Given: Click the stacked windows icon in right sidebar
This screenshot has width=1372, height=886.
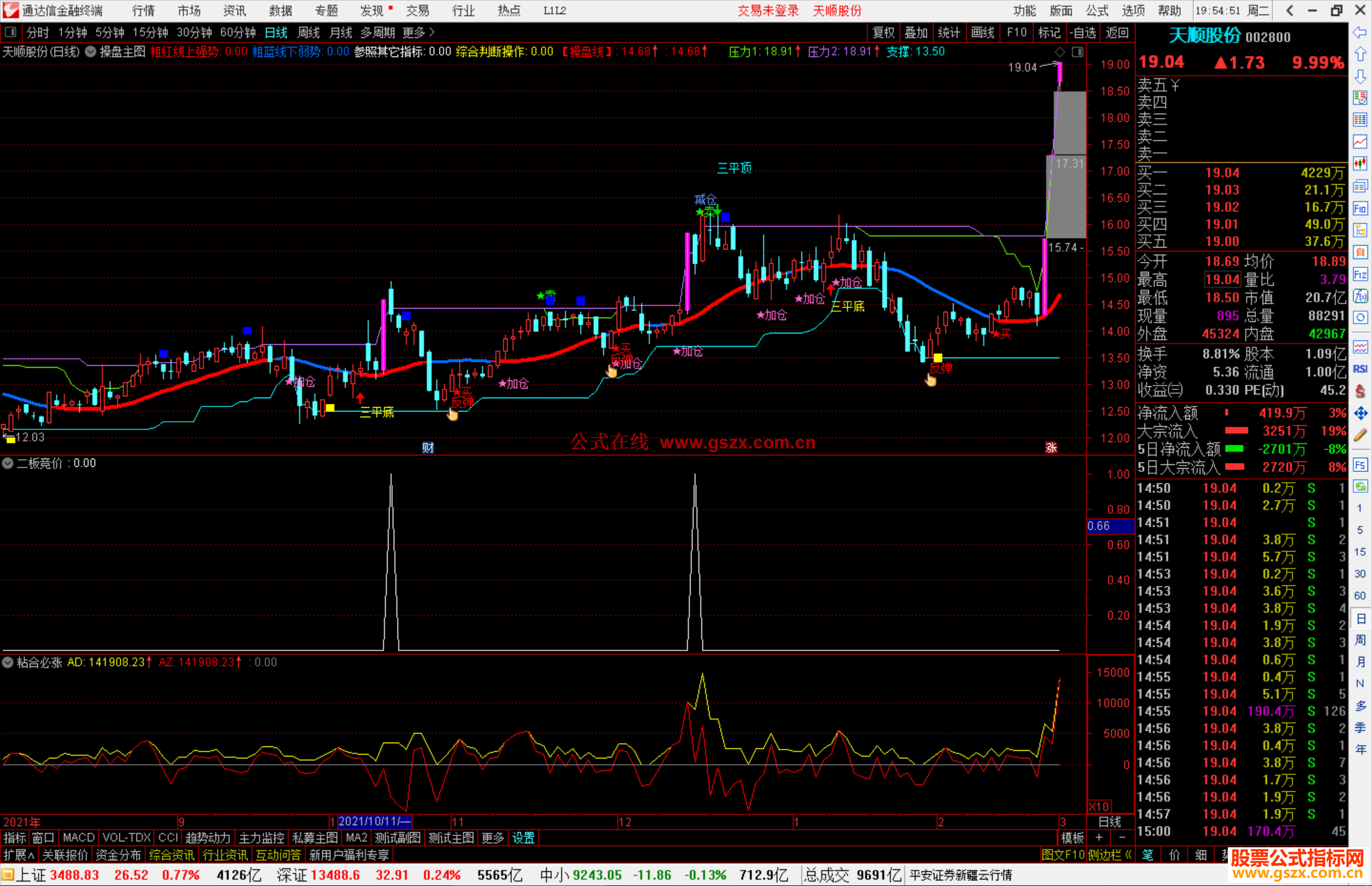Looking at the screenshot, I should point(1360,186).
